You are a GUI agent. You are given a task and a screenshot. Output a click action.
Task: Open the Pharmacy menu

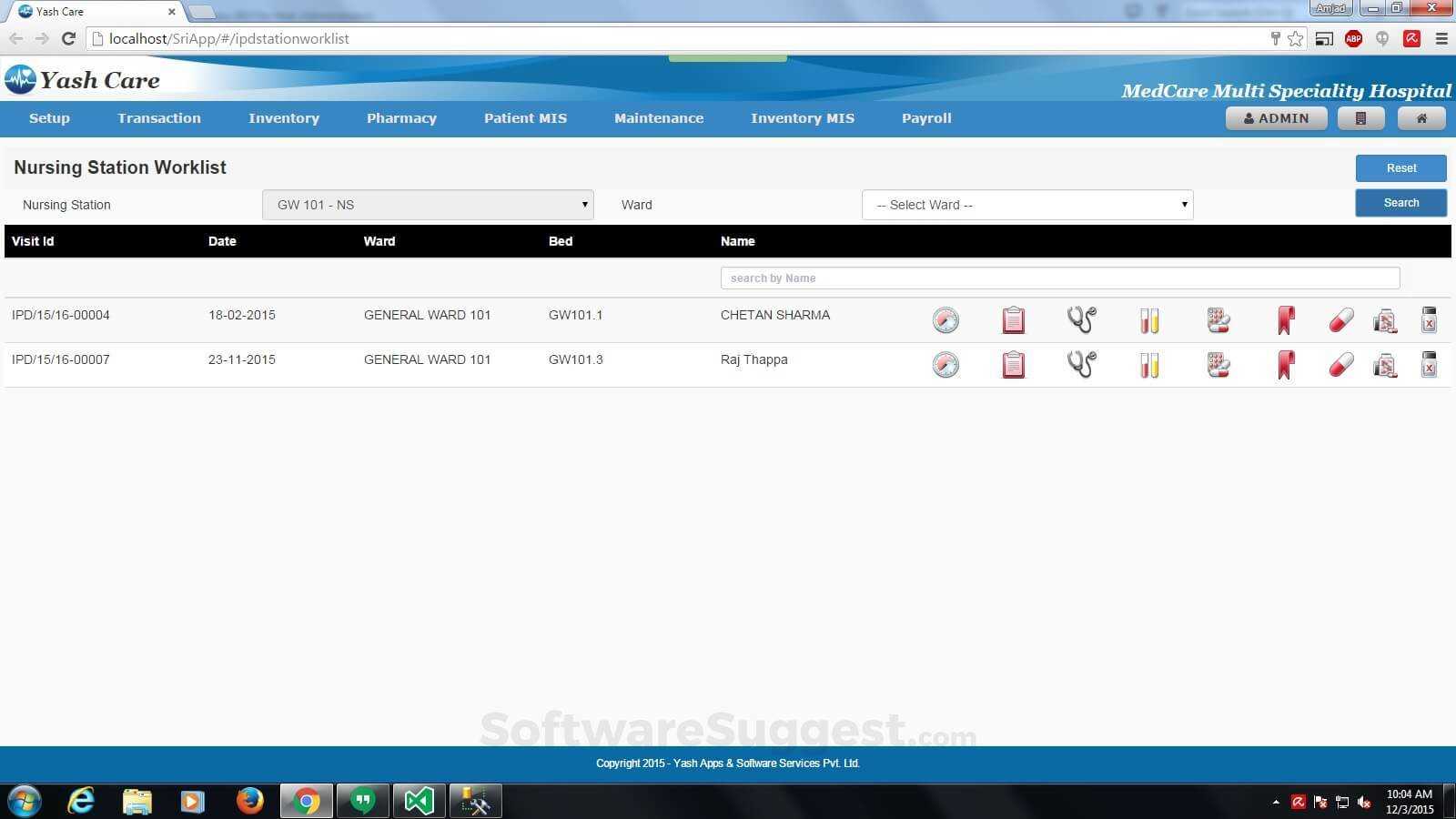tap(401, 118)
